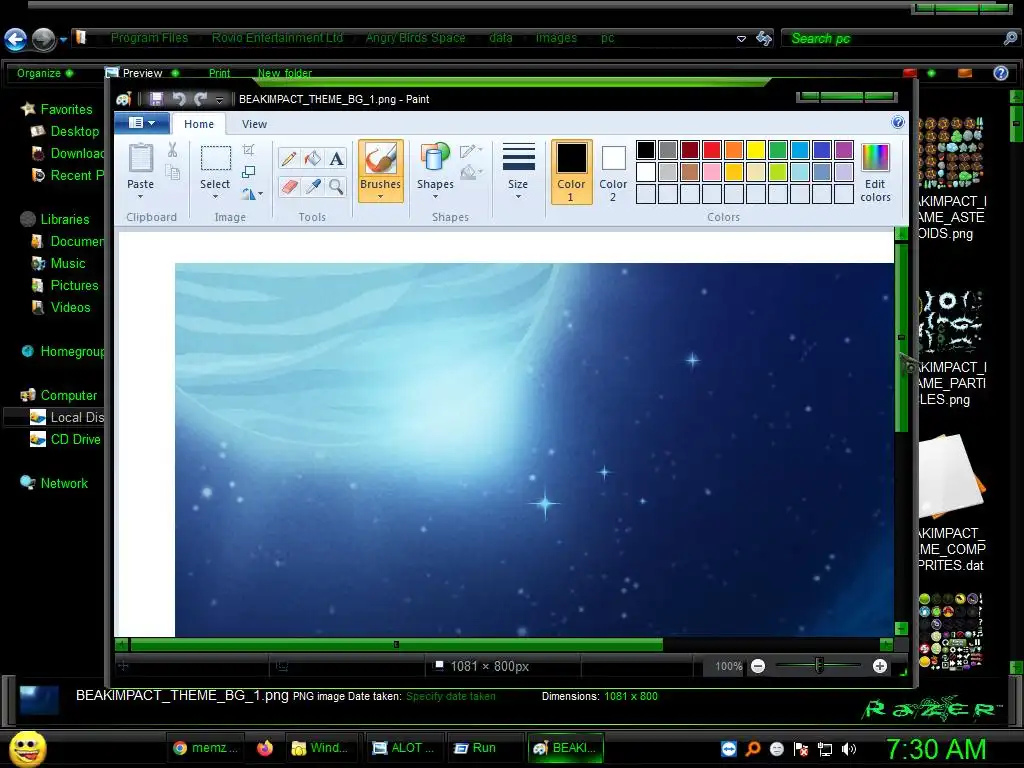Open the Shapes gallery dropdown
This screenshot has width=1024, height=768.
(435, 196)
